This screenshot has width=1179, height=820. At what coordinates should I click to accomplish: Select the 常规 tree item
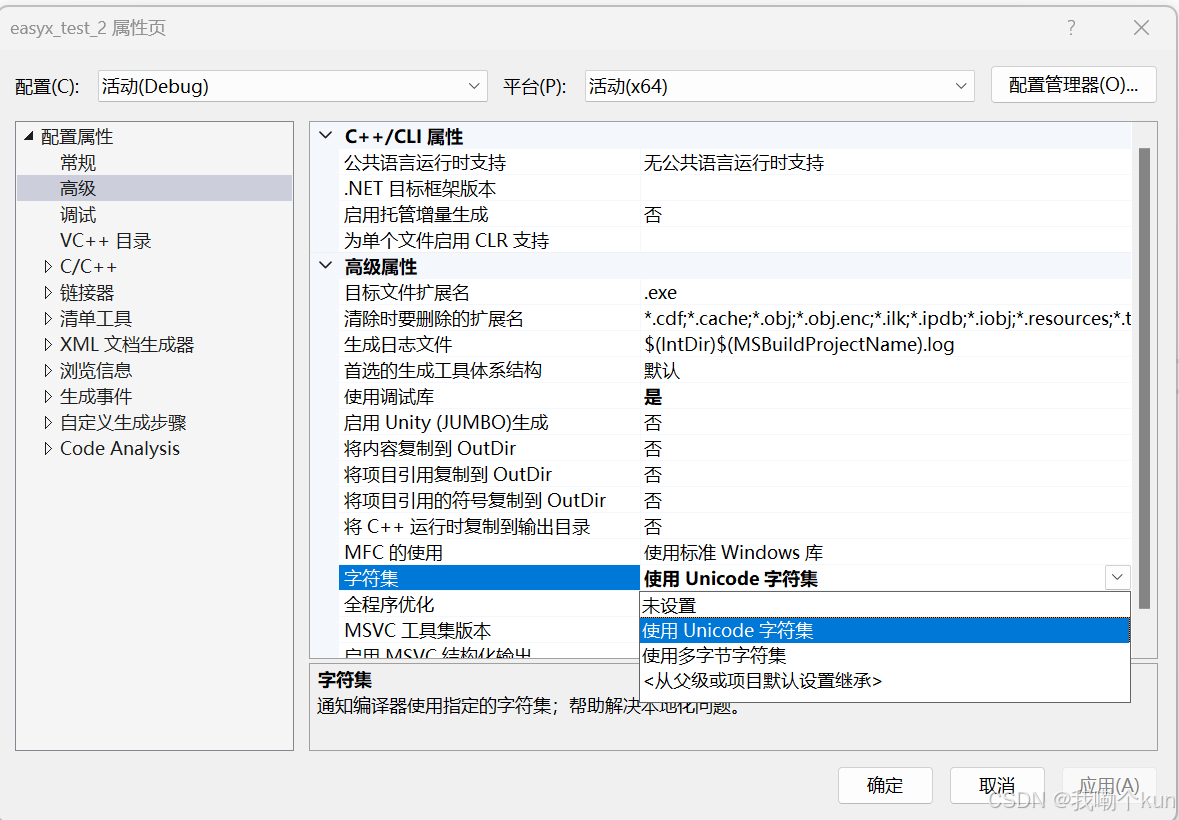78,162
